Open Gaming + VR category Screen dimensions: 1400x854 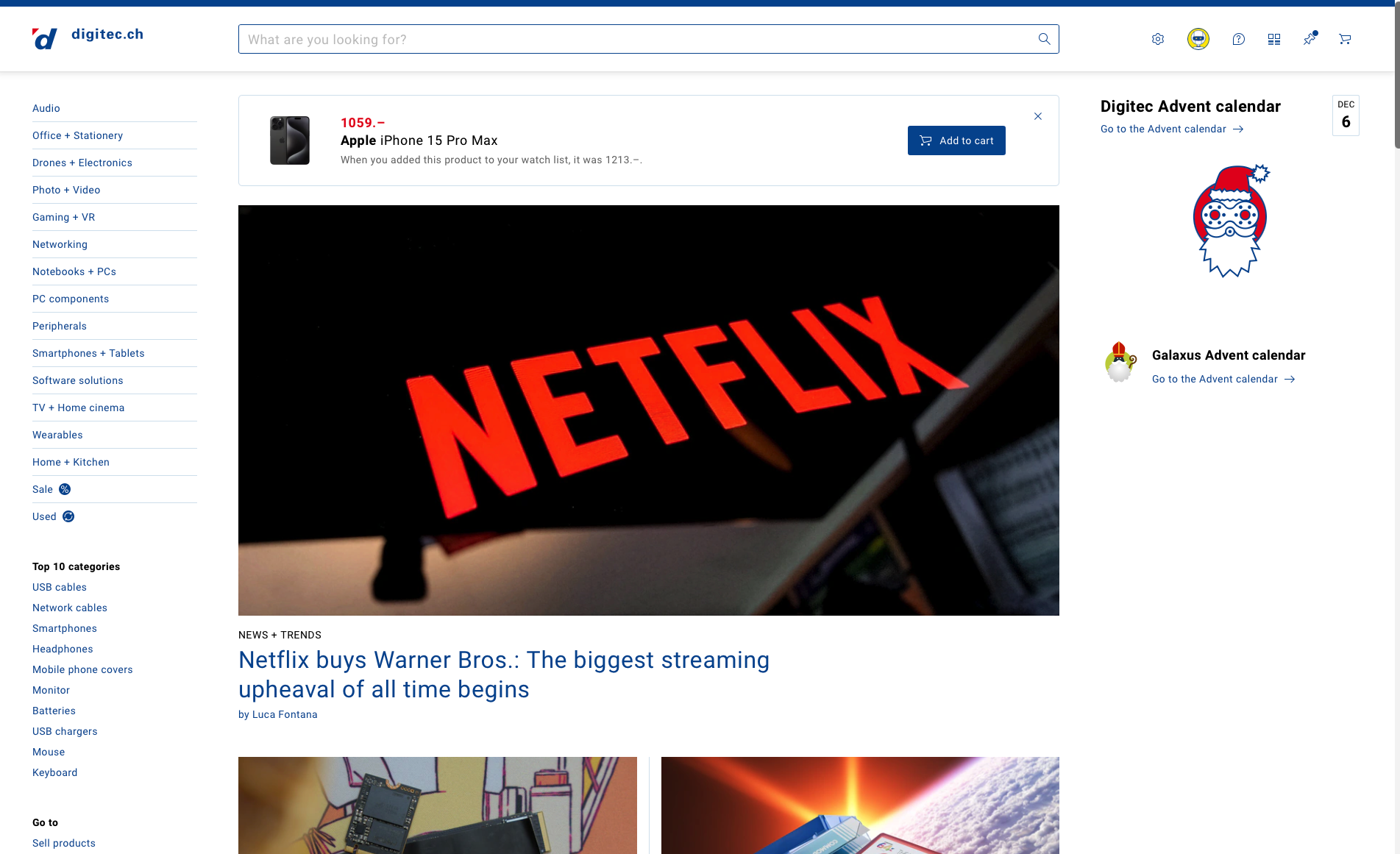[x=63, y=217]
